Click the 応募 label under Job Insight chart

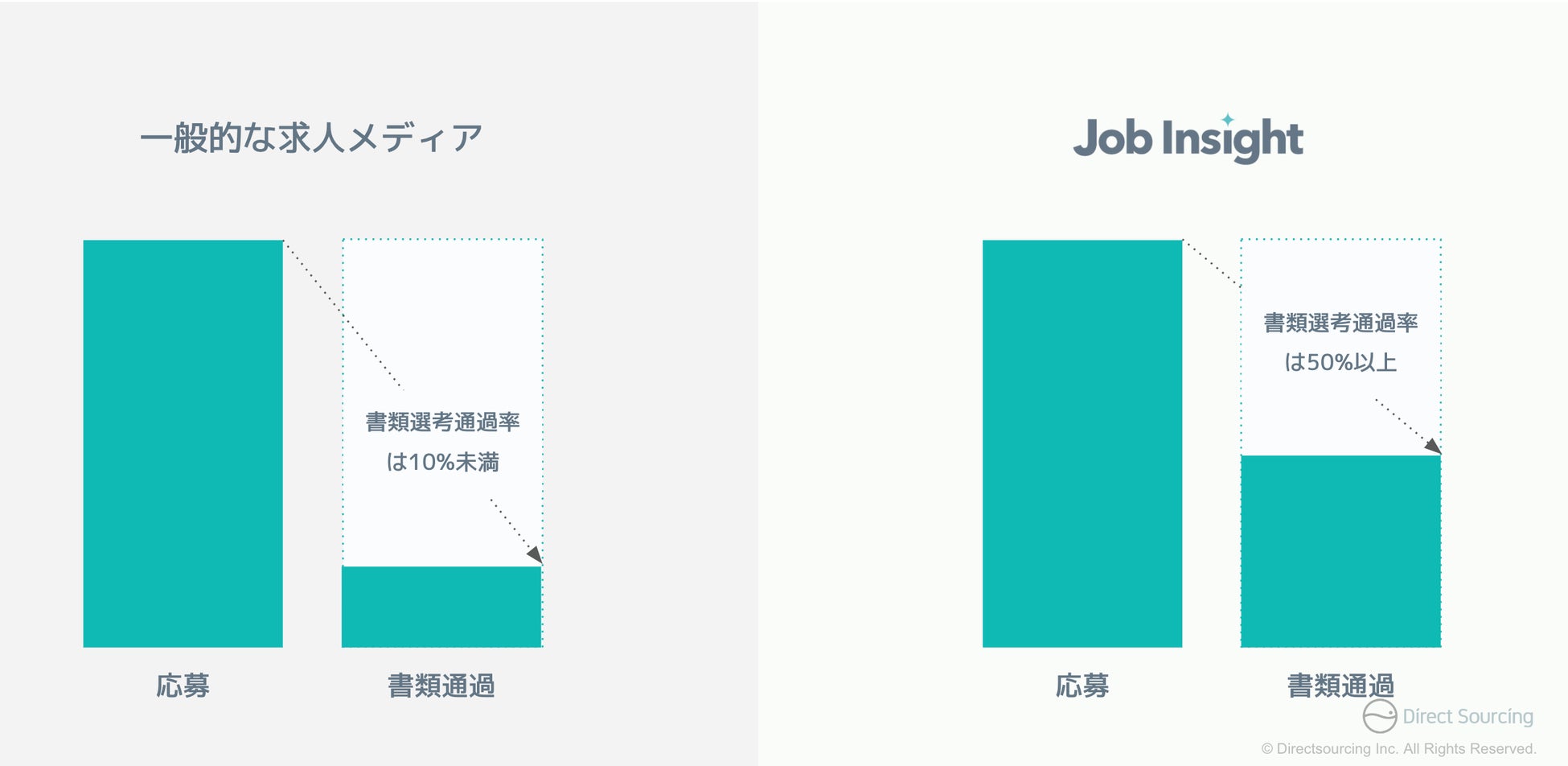(1082, 686)
